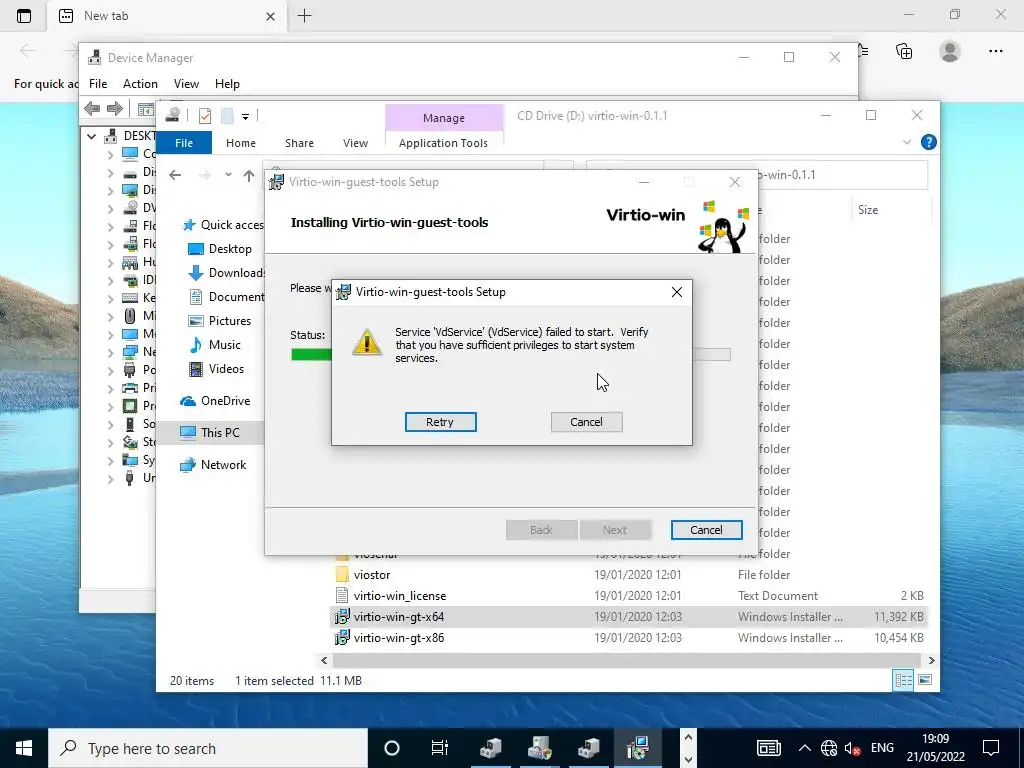Image resolution: width=1024 pixels, height=768 pixels.
Task: Open Explorer Help question mark icon
Action: point(928,142)
